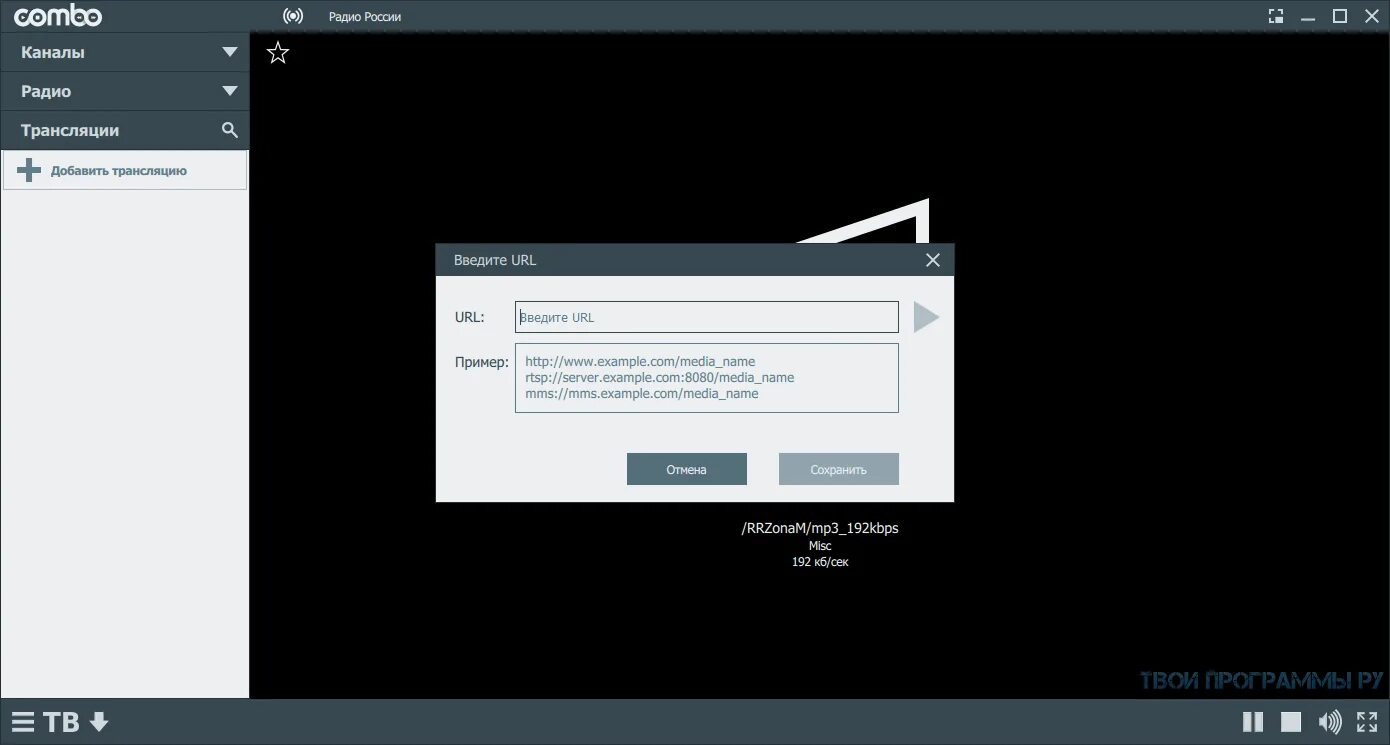Click the stop playback icon

coord(1292,721)
